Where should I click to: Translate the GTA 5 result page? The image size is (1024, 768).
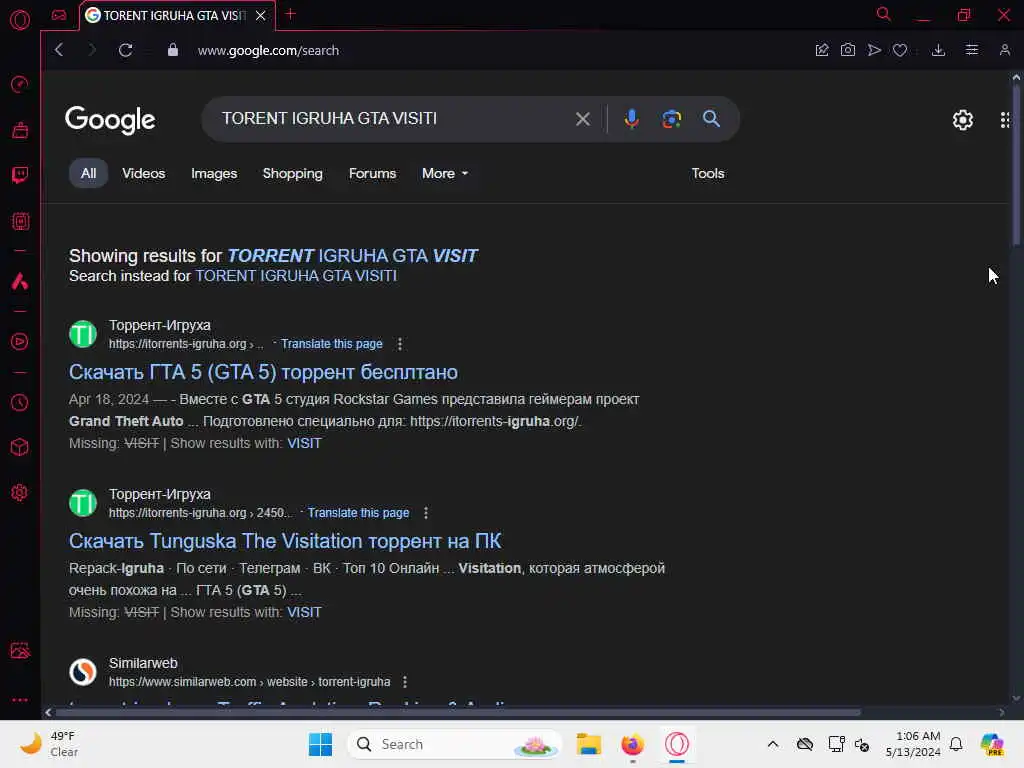tap(332, 344)
